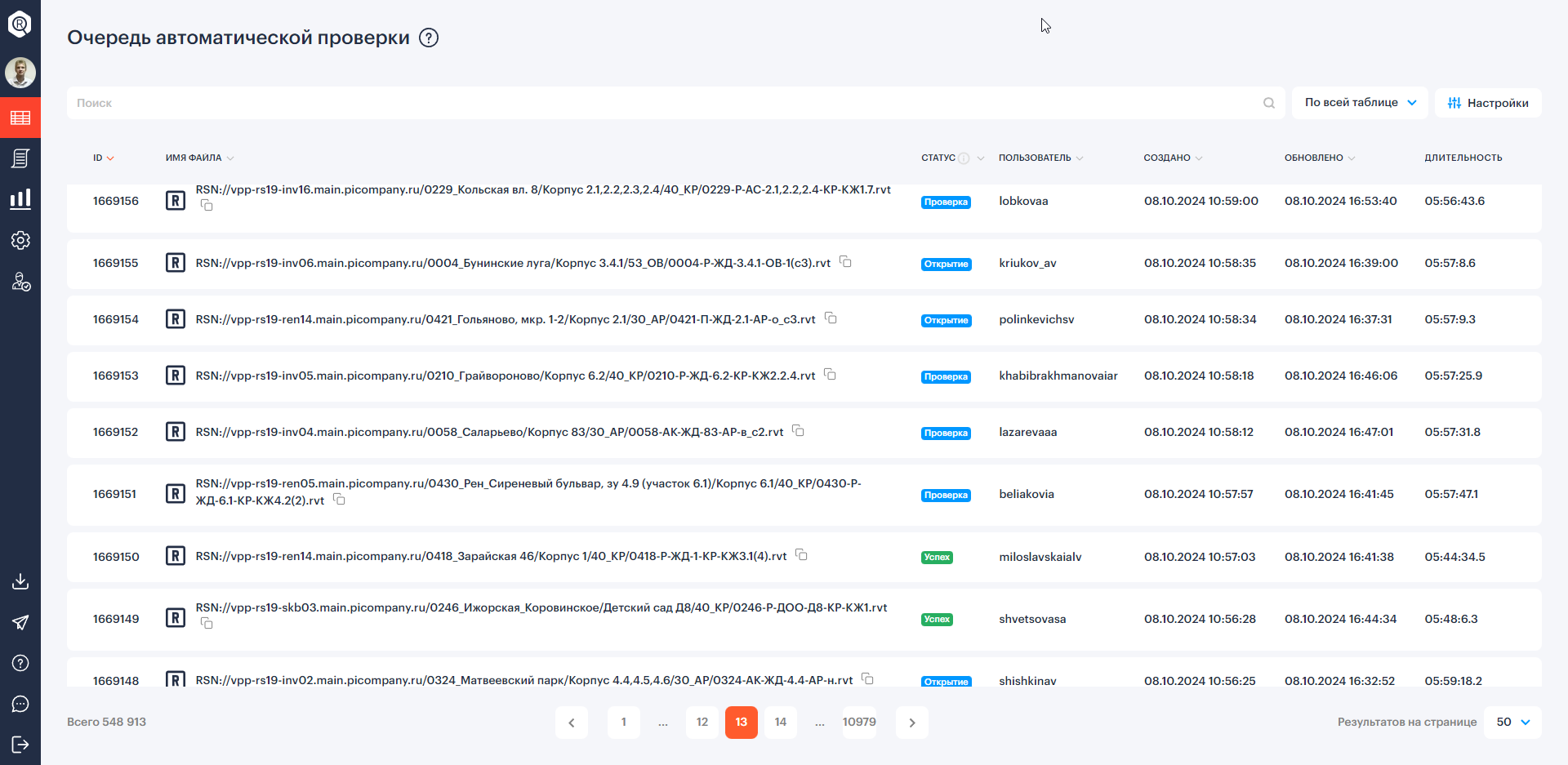Copy file path of row 1669154
This screenshot has width=1568, height=765.
point(831,318)
